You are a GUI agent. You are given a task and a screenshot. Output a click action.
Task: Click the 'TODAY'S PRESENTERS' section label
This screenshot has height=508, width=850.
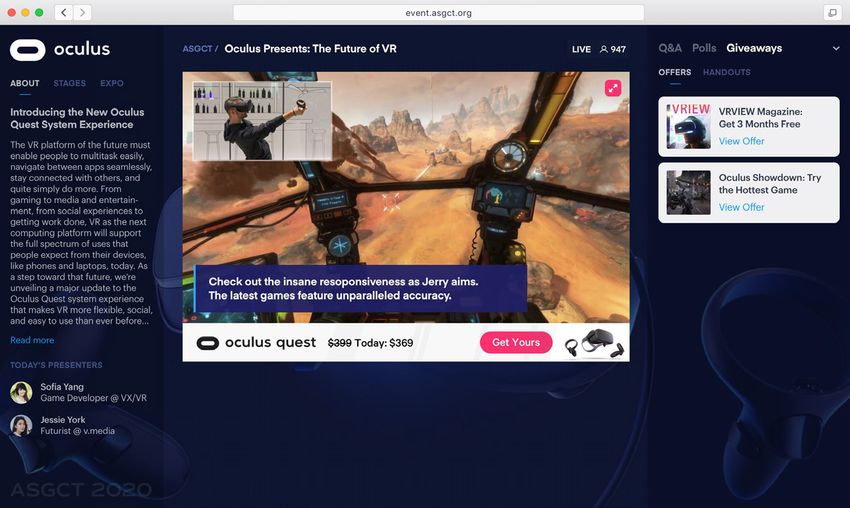pyautogui.click(x=56, y=365)
